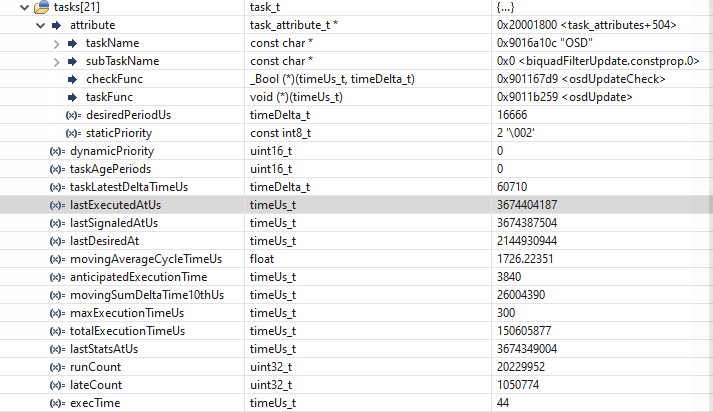713x412 pixels.
Task: Click the movingSumDeltaTime10thUs value 26004390
Action: click(521, 295)
